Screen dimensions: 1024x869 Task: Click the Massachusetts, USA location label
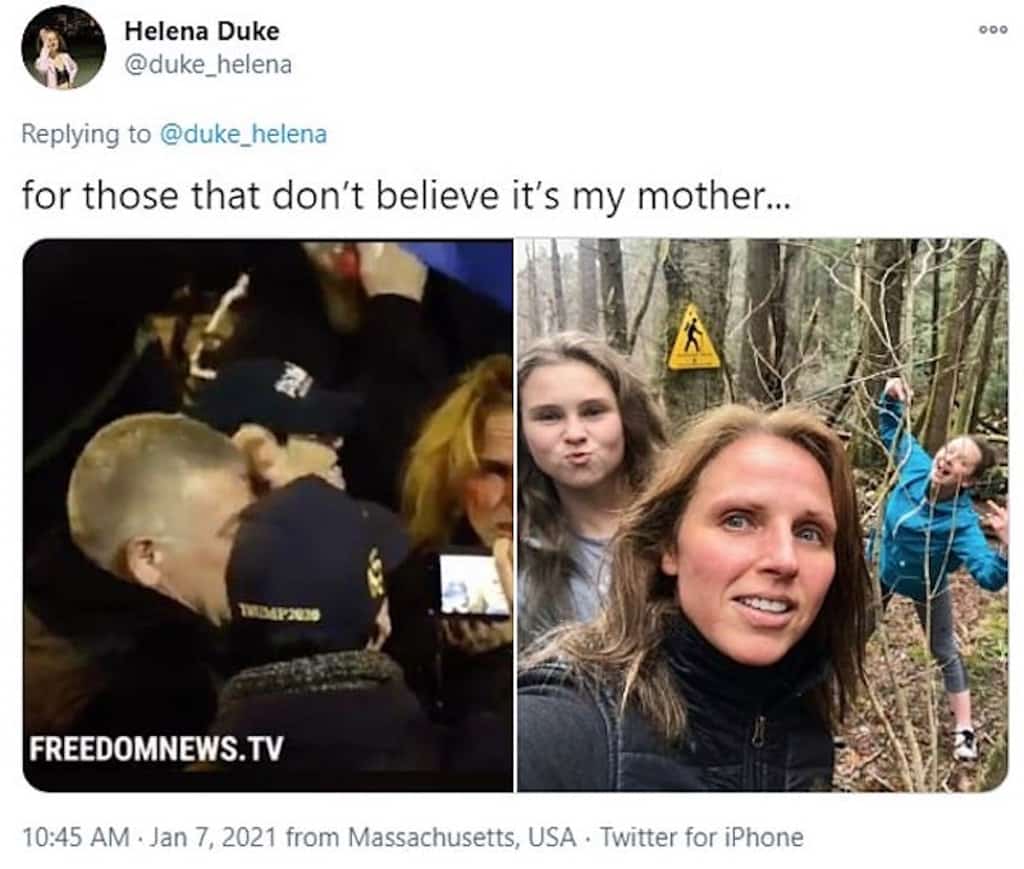[462, 837]
